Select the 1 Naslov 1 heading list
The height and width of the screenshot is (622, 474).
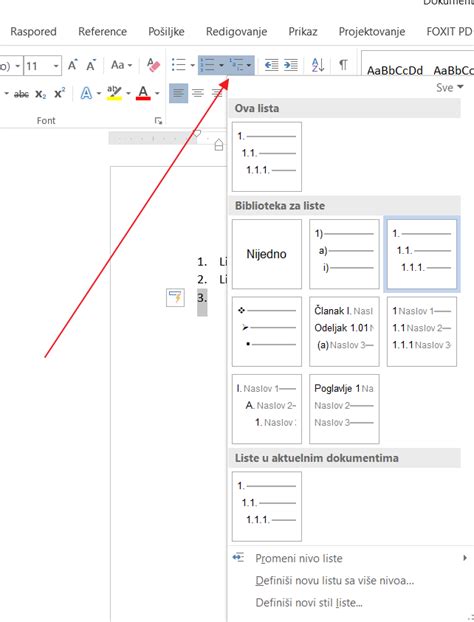tap(422, 331)
